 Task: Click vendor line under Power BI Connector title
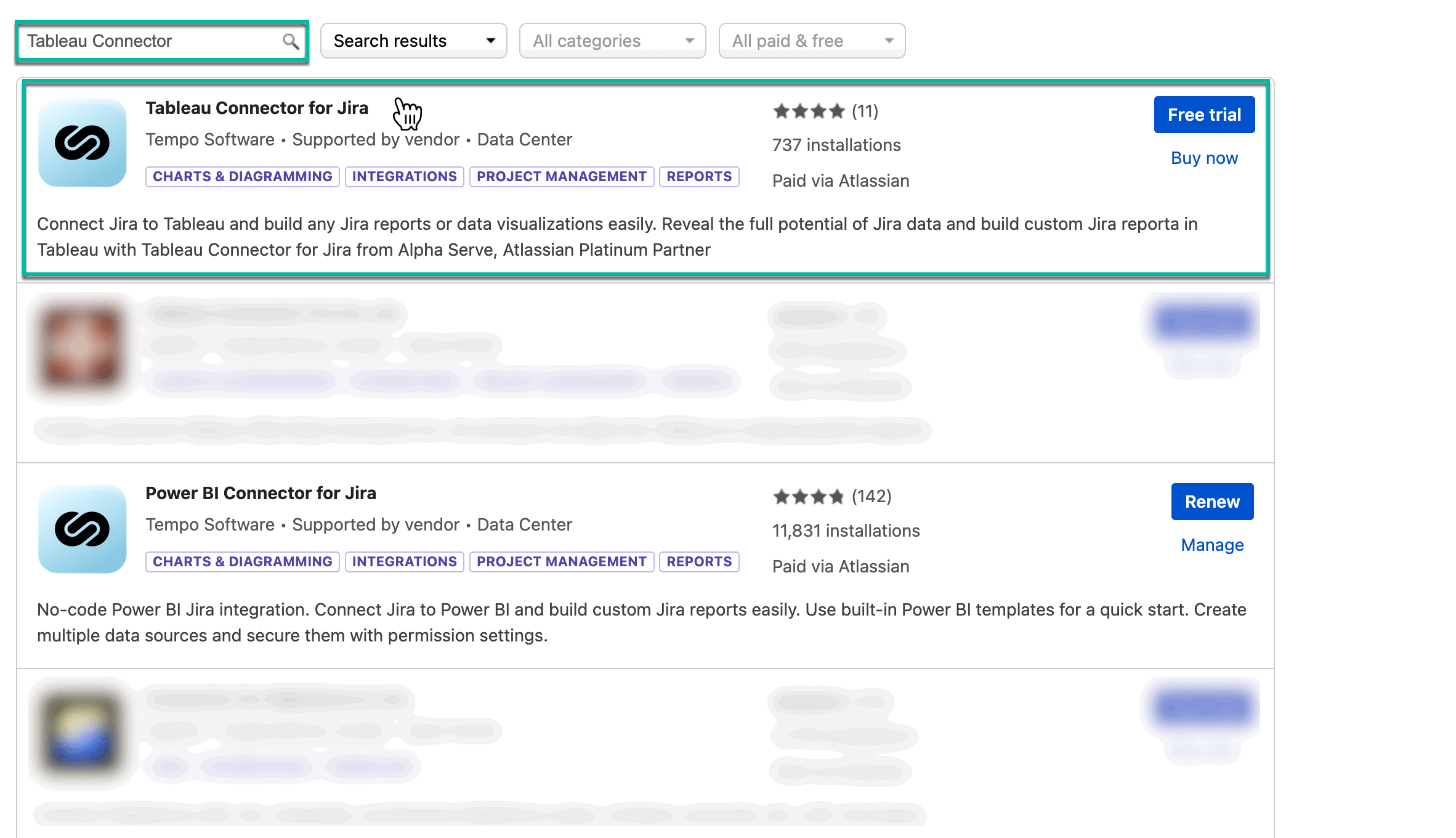pos(358,525)
